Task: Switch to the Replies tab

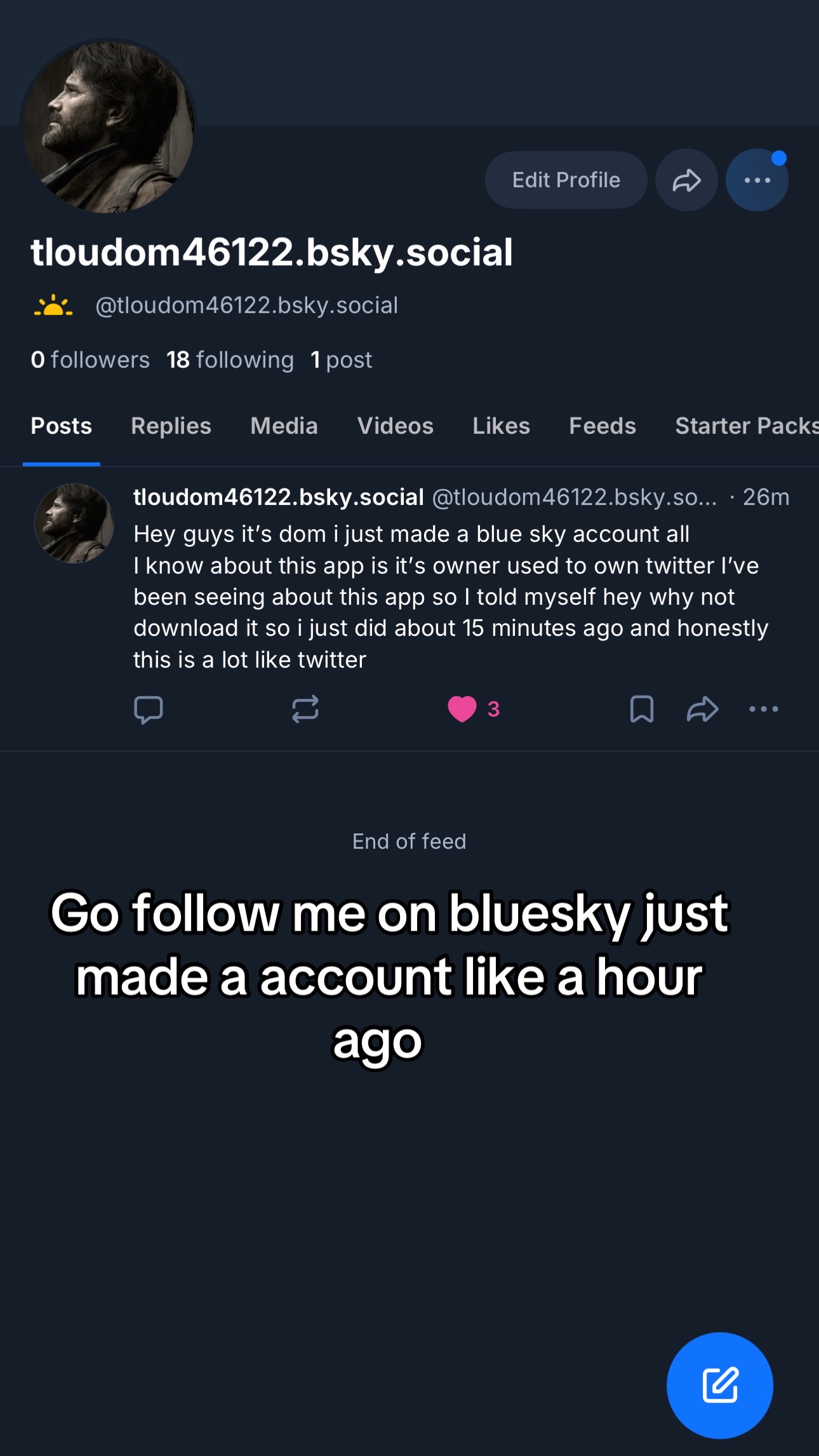Action: click(171, 426)
